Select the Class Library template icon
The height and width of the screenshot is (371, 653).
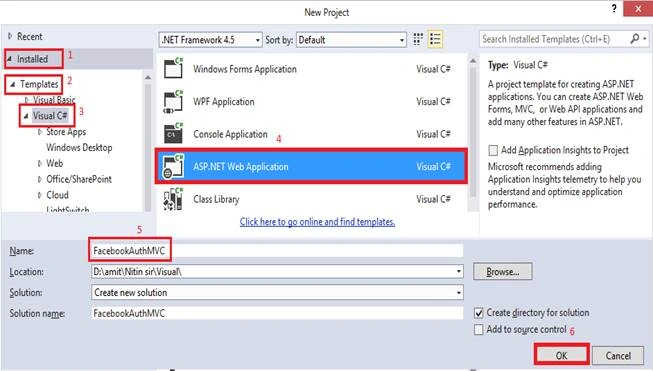click(173, 199)
